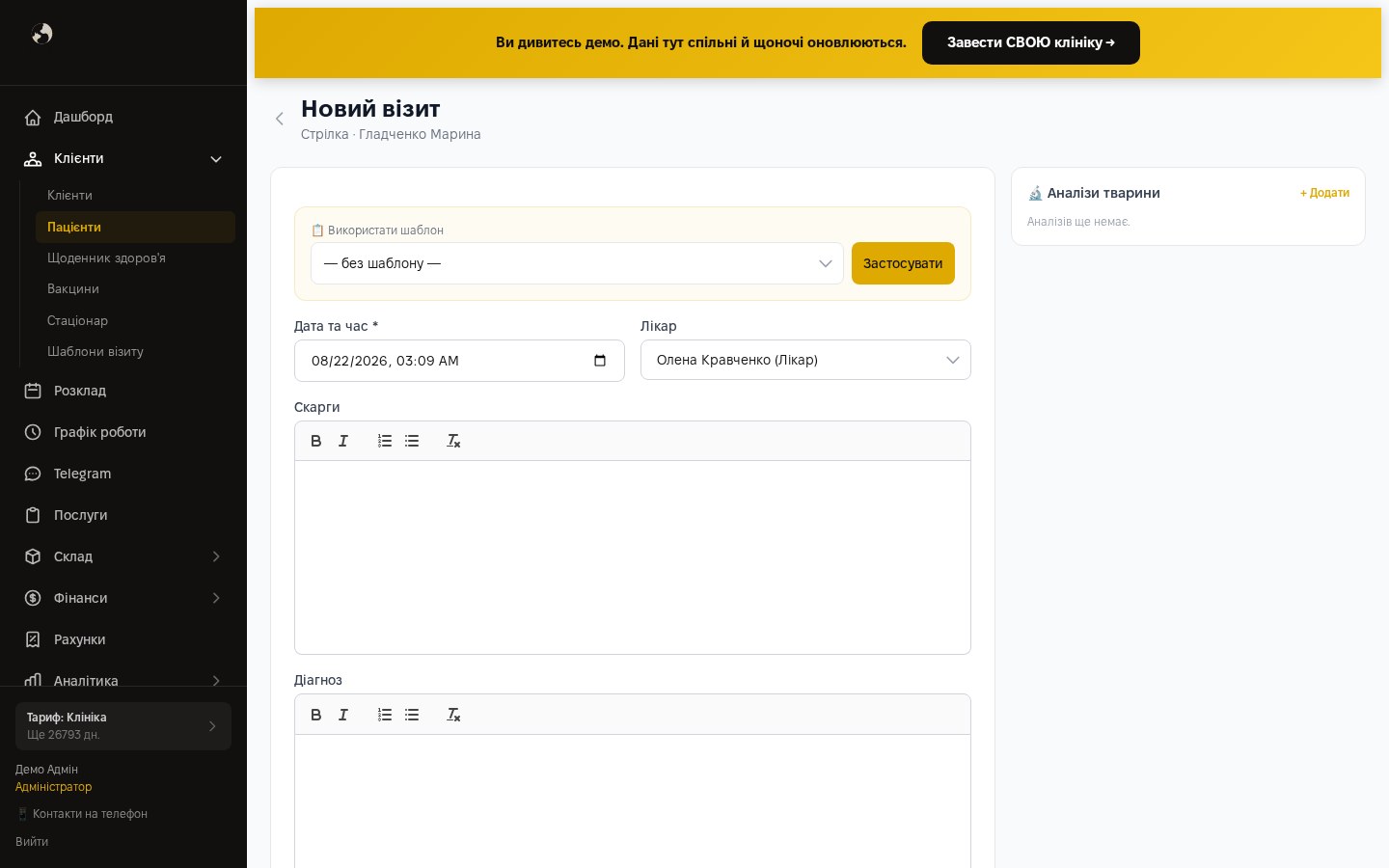Open Дашборд from the sidebar
Viewport: 1389px width, 868px height.
pyautogui.click(x=123, y=117)
